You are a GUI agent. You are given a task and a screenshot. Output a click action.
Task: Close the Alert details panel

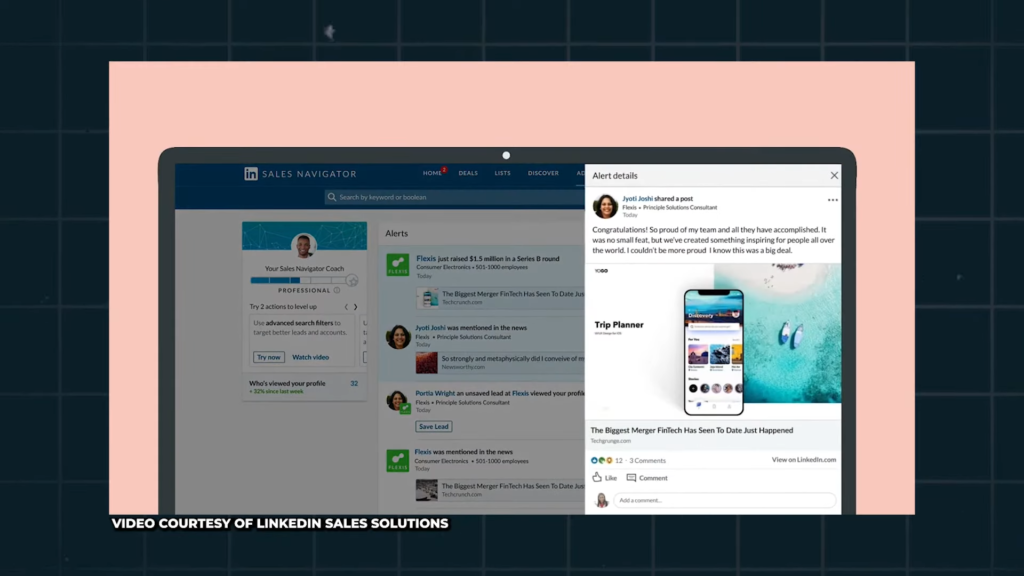(x=834, y=175)
